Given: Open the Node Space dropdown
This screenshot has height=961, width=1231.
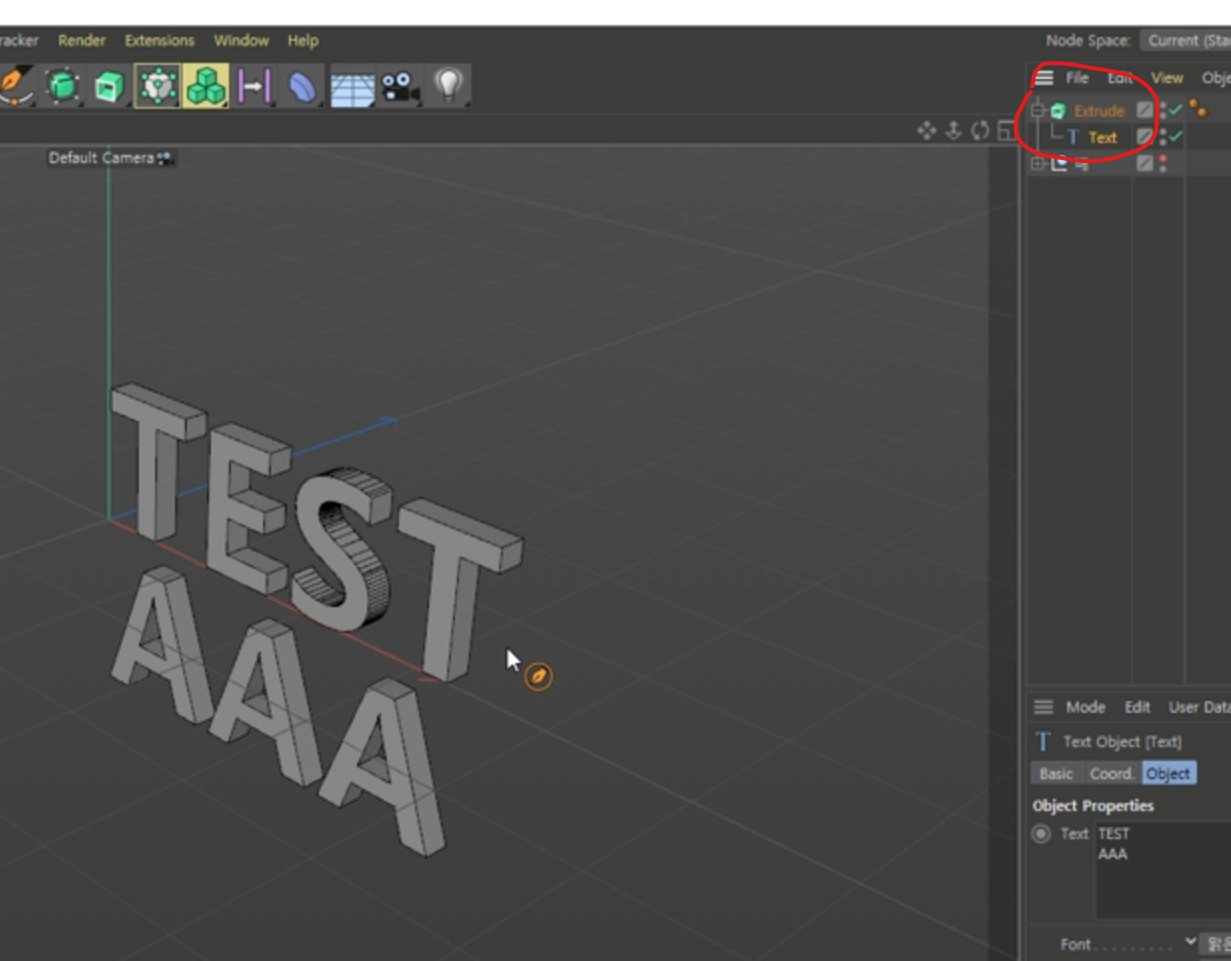Looking at the screenshot, I should coord(1185,41).
